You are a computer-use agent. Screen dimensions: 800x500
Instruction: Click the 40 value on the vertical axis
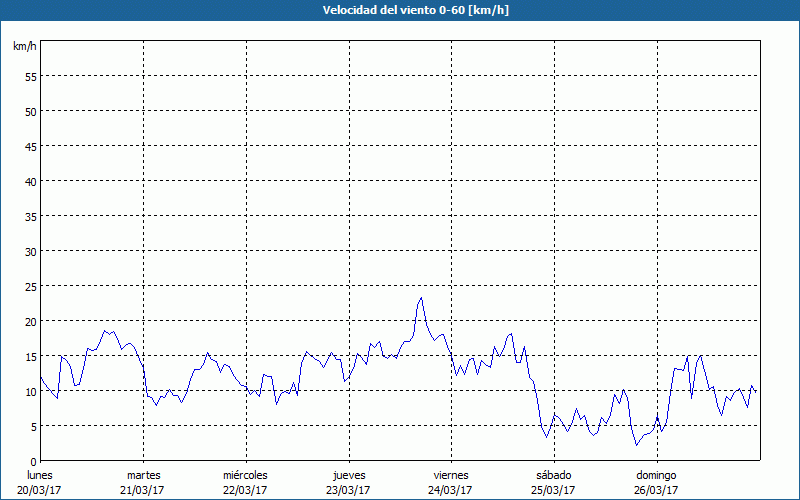(30, 181)
